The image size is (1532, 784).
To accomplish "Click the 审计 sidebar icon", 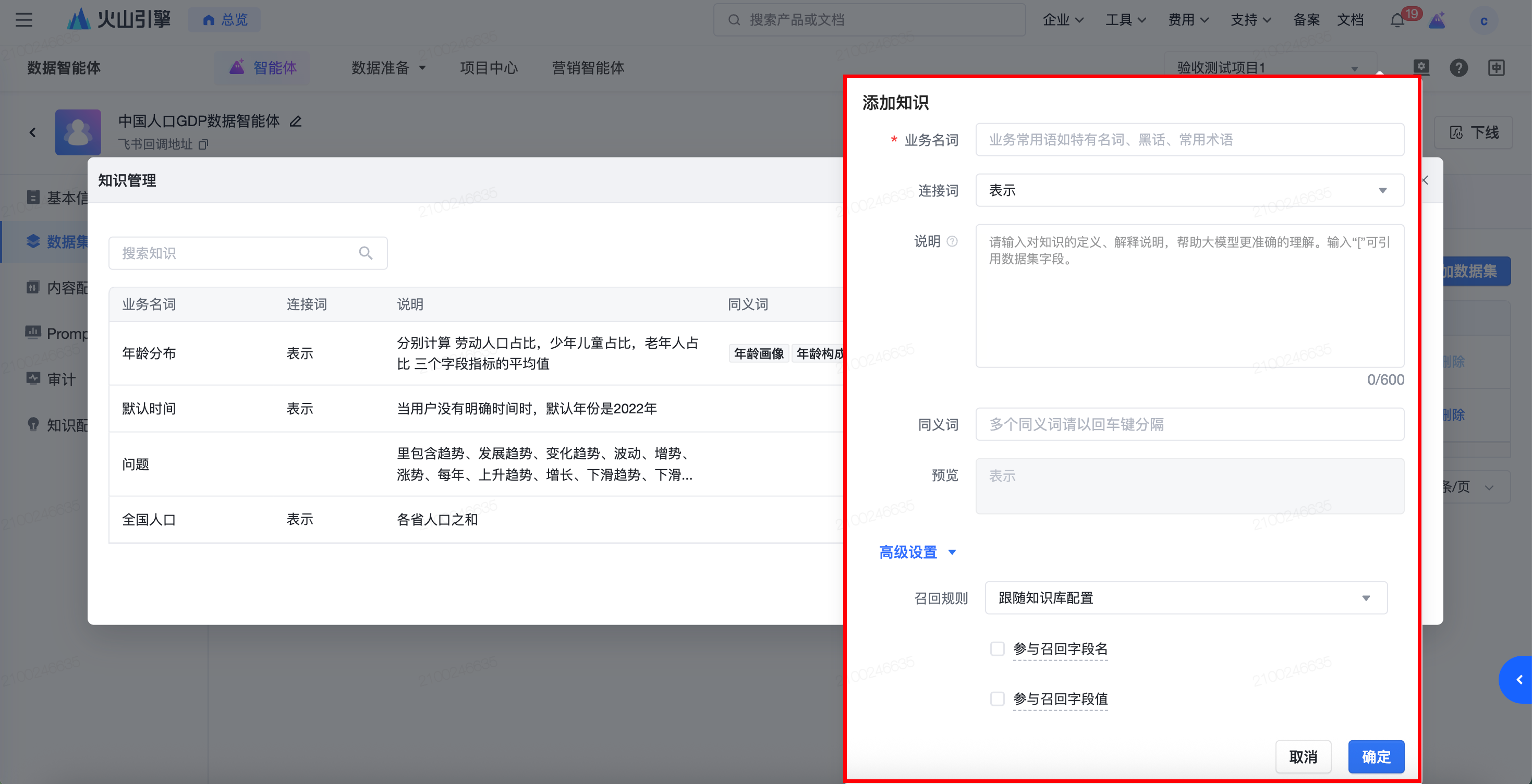I will point(33,378).
